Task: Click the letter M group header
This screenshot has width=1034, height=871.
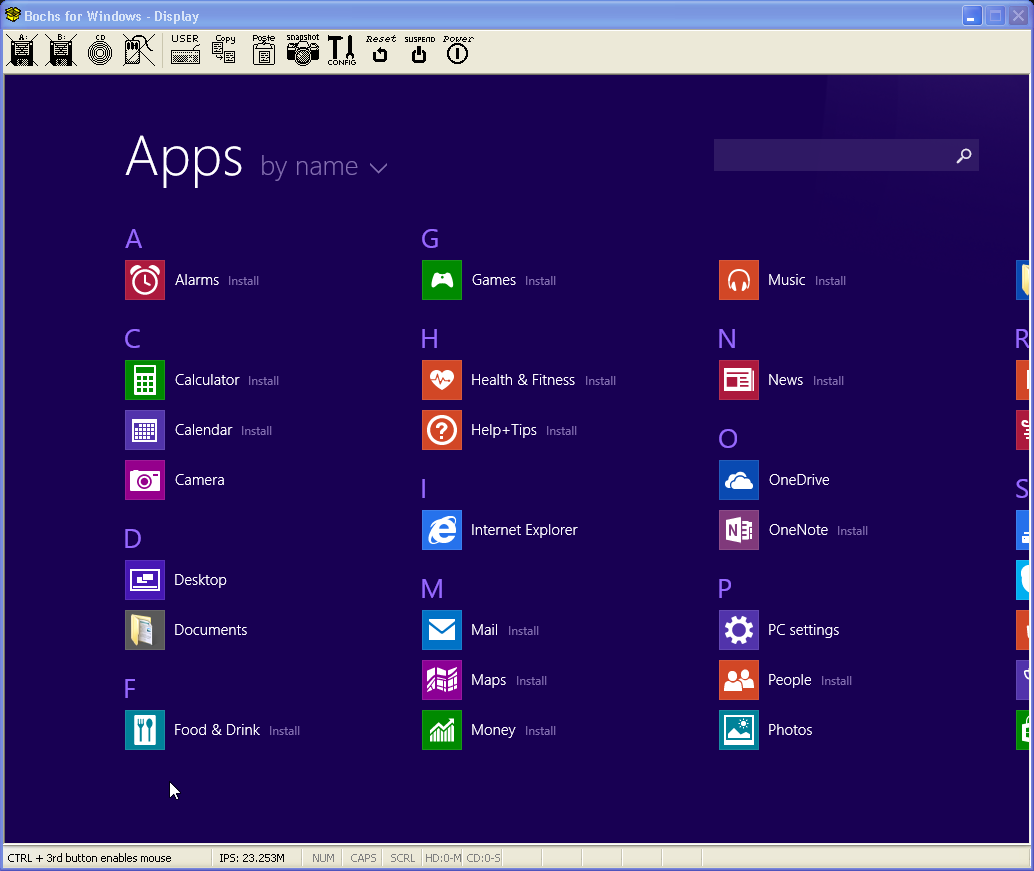Action: (432, 589)
